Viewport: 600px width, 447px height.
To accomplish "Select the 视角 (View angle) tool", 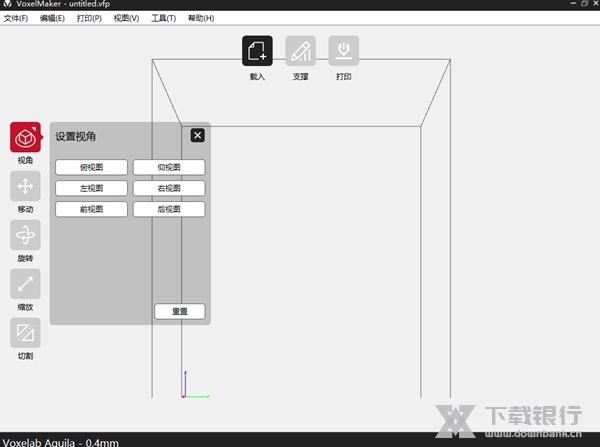I will pyautogui.click(x=26, y=138).
